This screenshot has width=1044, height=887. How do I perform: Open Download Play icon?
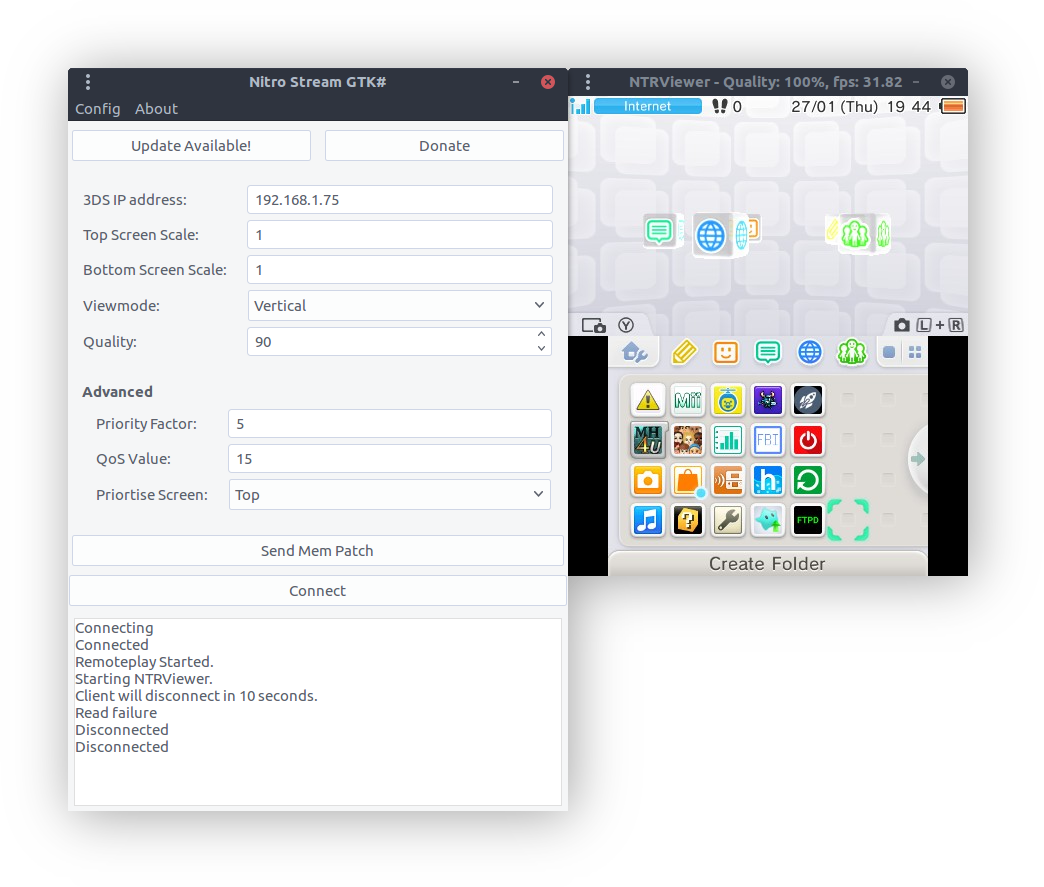[728, 480]
